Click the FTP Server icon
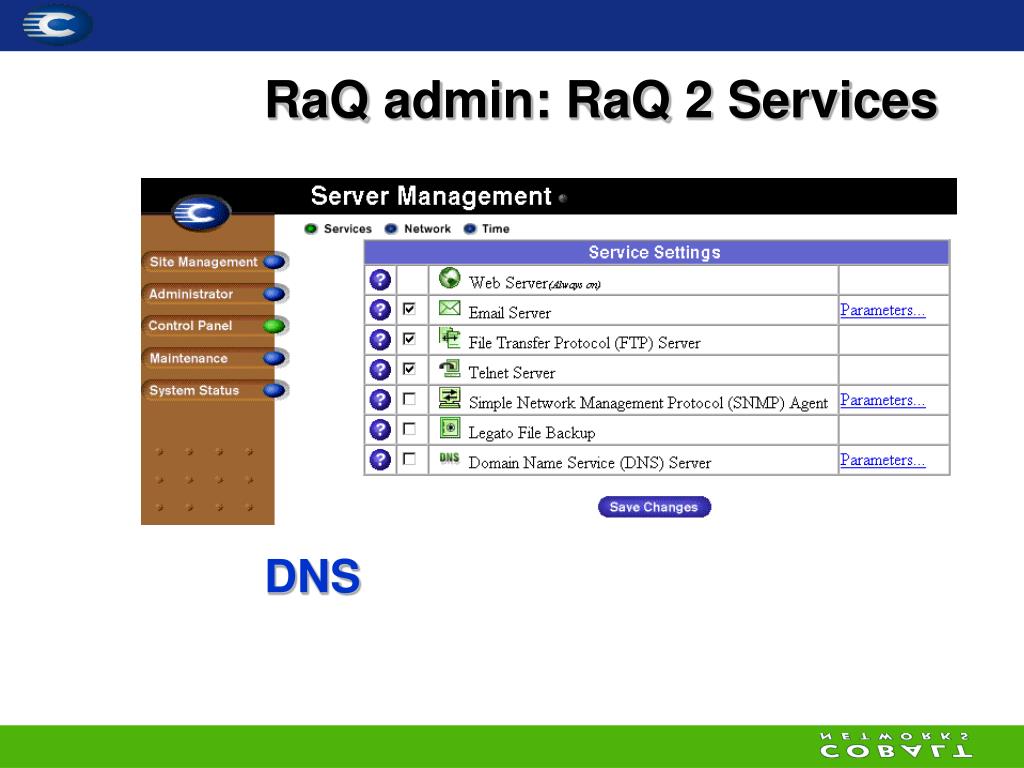 [x=449, y=338]
